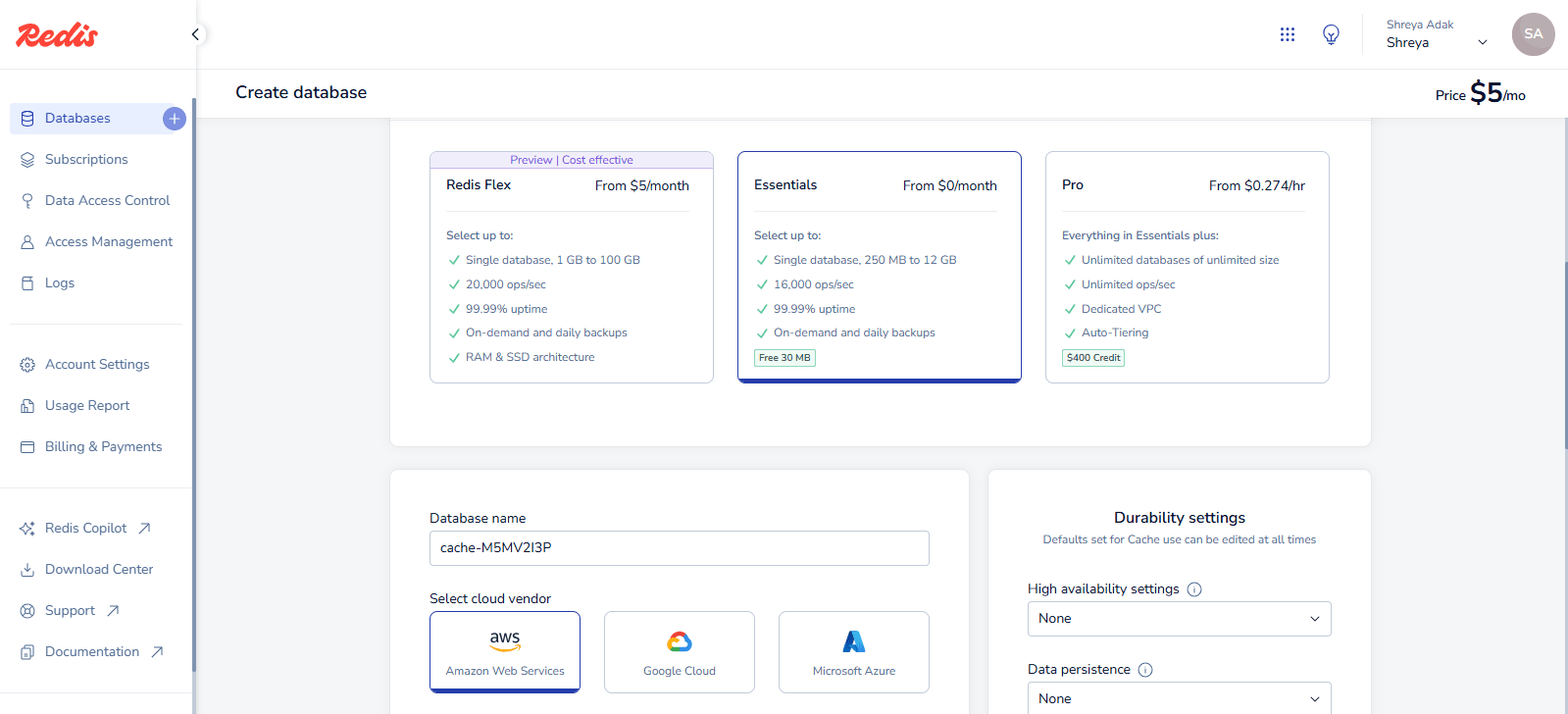The height and width of the screenshot is (714, 1568).
Task: Click the Account Settings gear icon
Action: click(27, 365)
